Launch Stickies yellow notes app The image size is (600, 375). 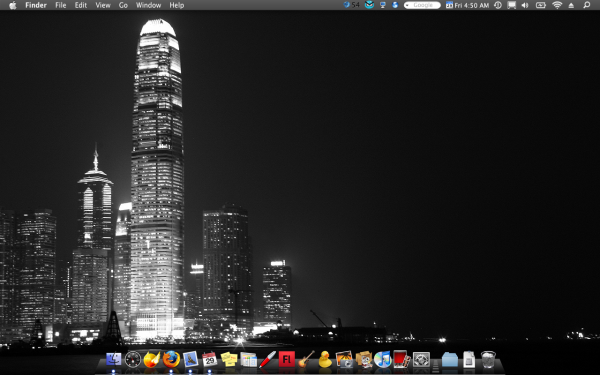tap(229, 359)
